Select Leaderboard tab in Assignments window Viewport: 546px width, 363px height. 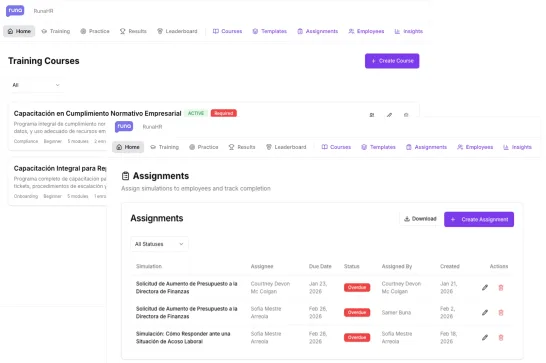pos(286,147)
